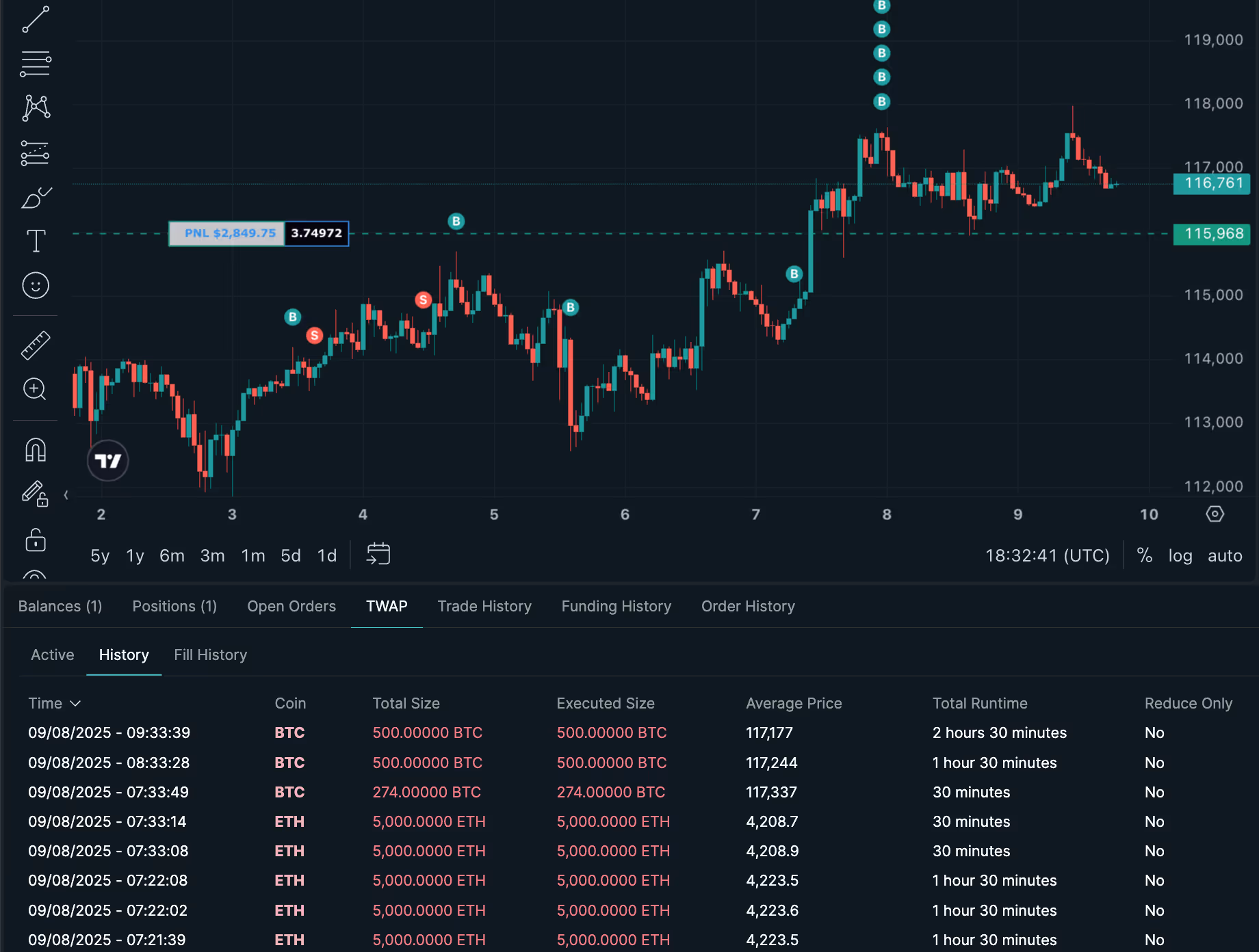
Task: Open chart settings via the hexagon icon
Action: pyautogui.click(x=1215, y=514)
